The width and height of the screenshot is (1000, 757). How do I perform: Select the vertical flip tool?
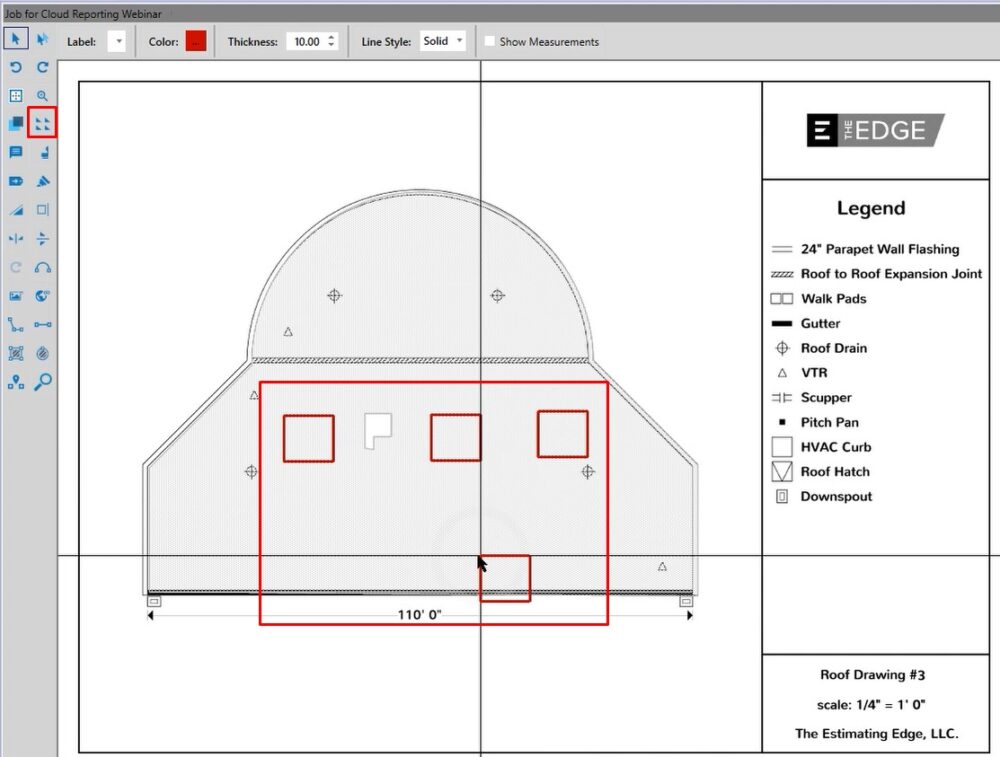pos(42,238)
